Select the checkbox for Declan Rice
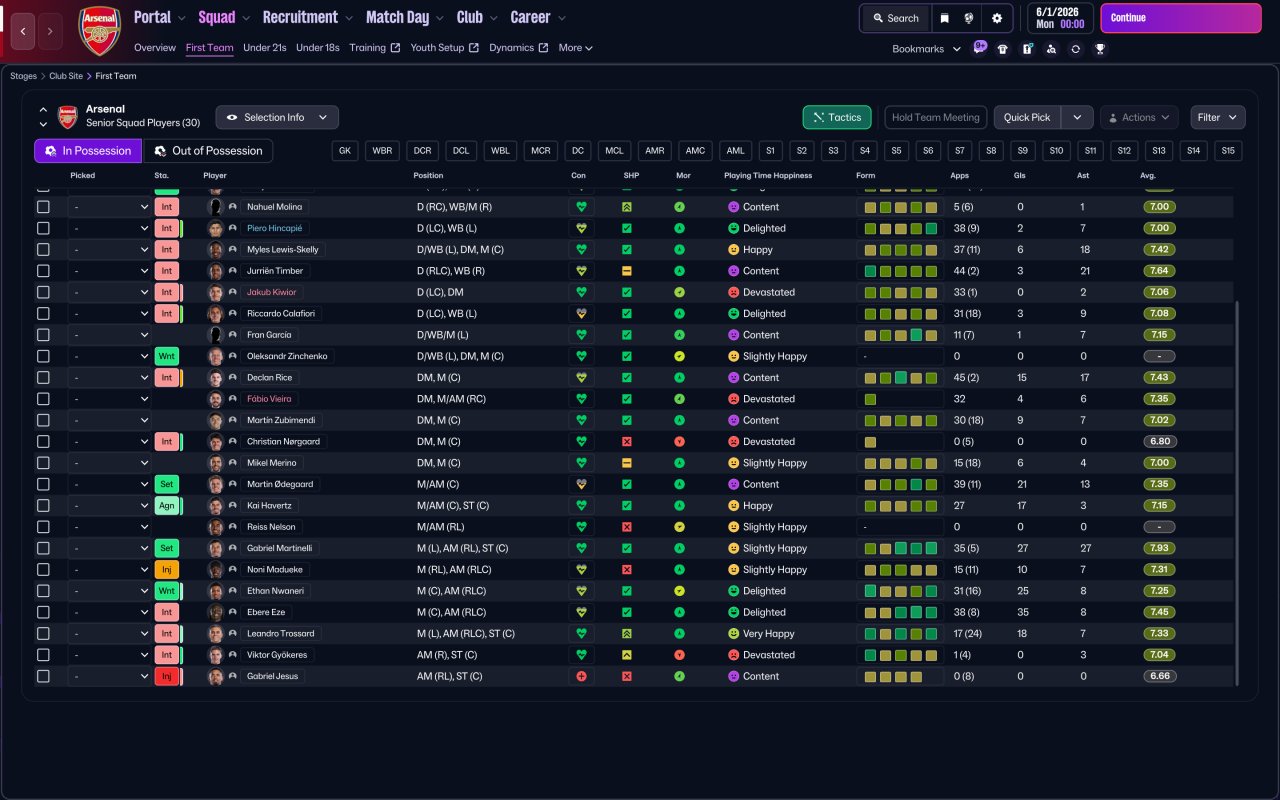1280x800 pixels. pyautogui.click(x=43, y=378)
